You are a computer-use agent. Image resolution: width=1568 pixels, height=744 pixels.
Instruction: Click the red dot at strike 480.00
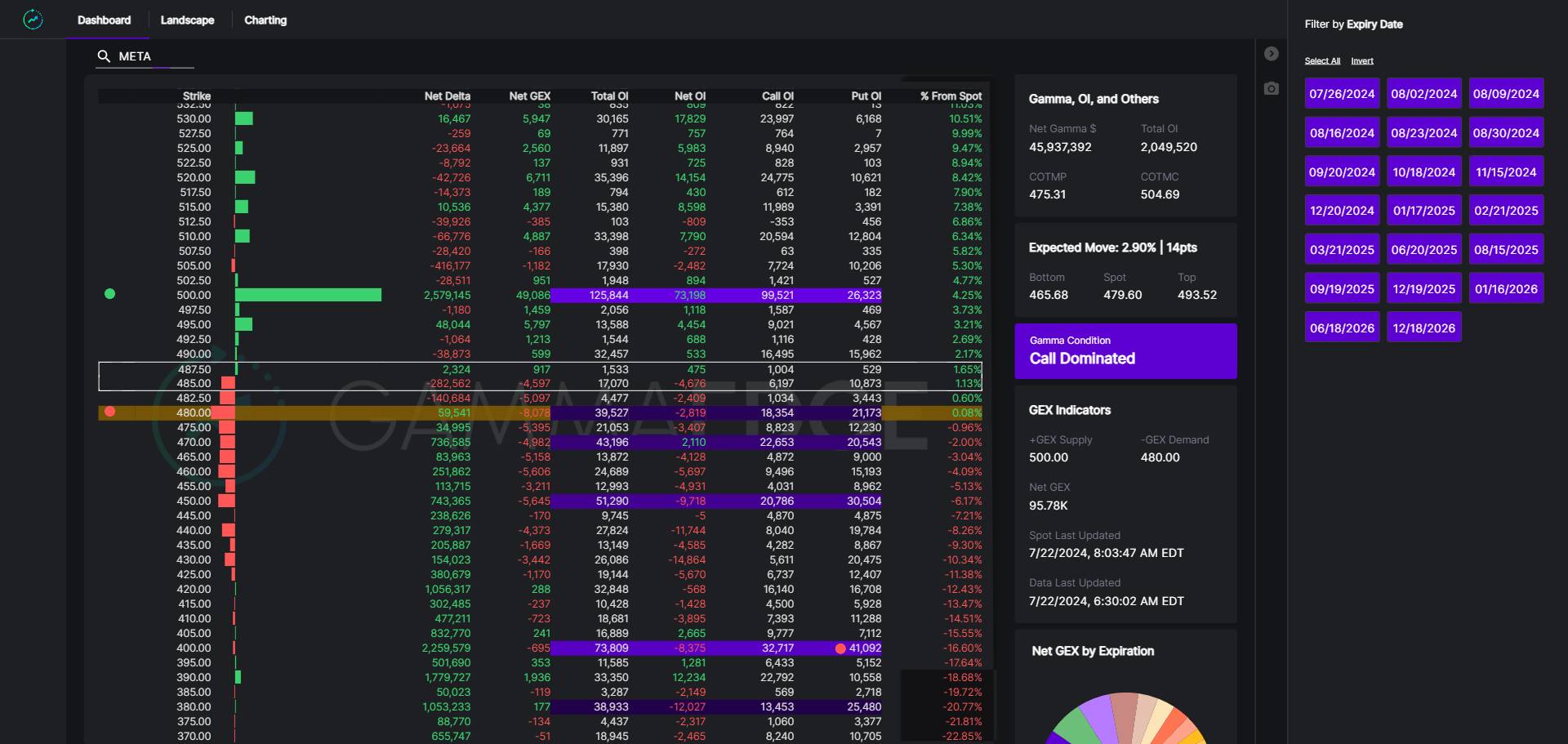coord(110,412)
